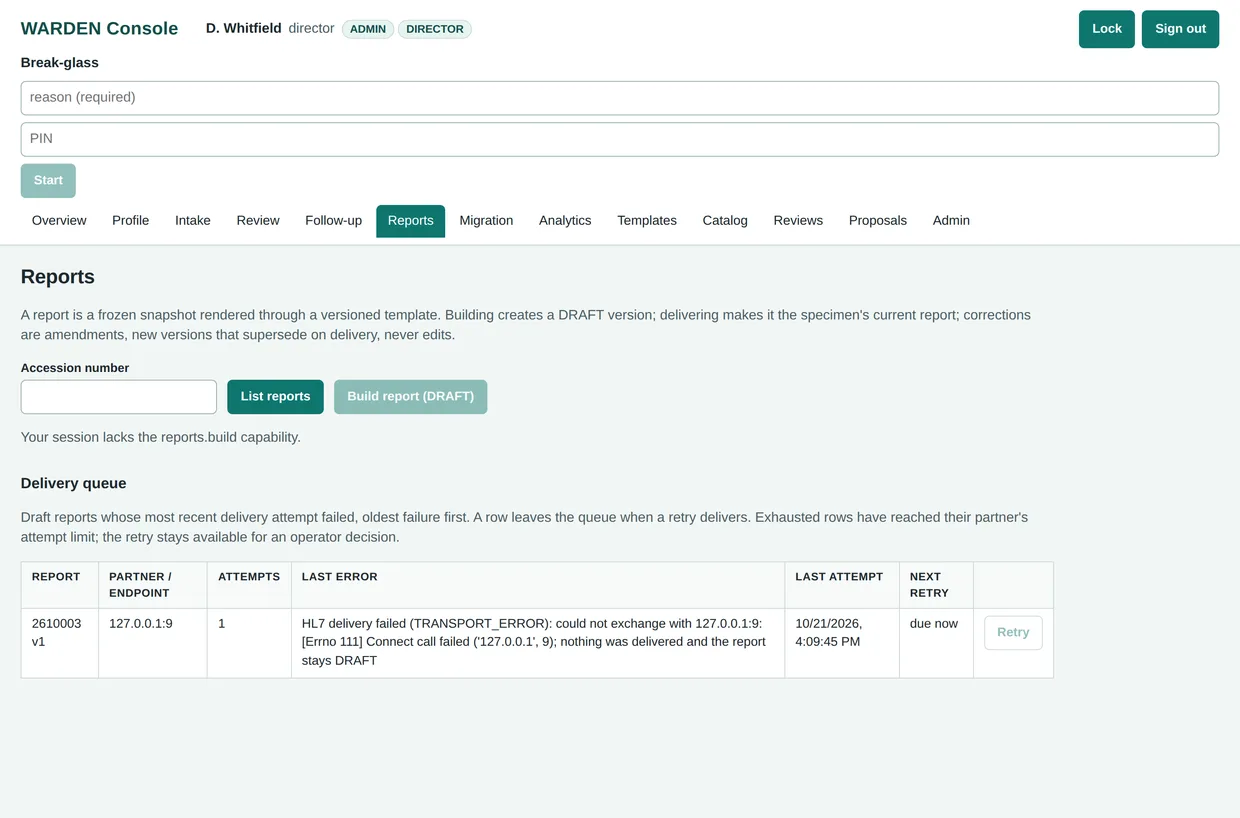This screenshot has width=1240, height=818.
Task: Click the DIRECTOR role badge
Action: (435, 29)
